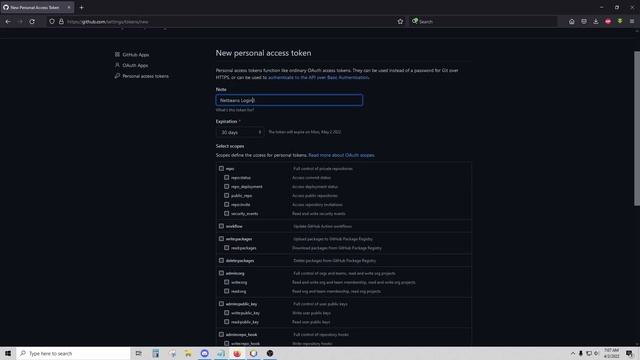
Task: Check the repo:invite scope
Action: tap(227, 204)
